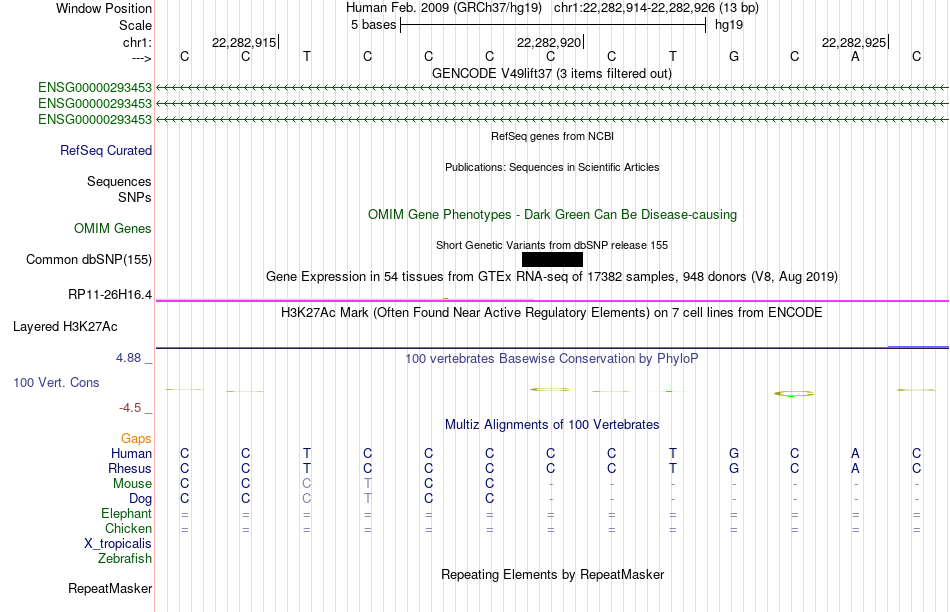The image size is (950, 612).
Task: Click the Human species label
Action: [x=131, y=453]
